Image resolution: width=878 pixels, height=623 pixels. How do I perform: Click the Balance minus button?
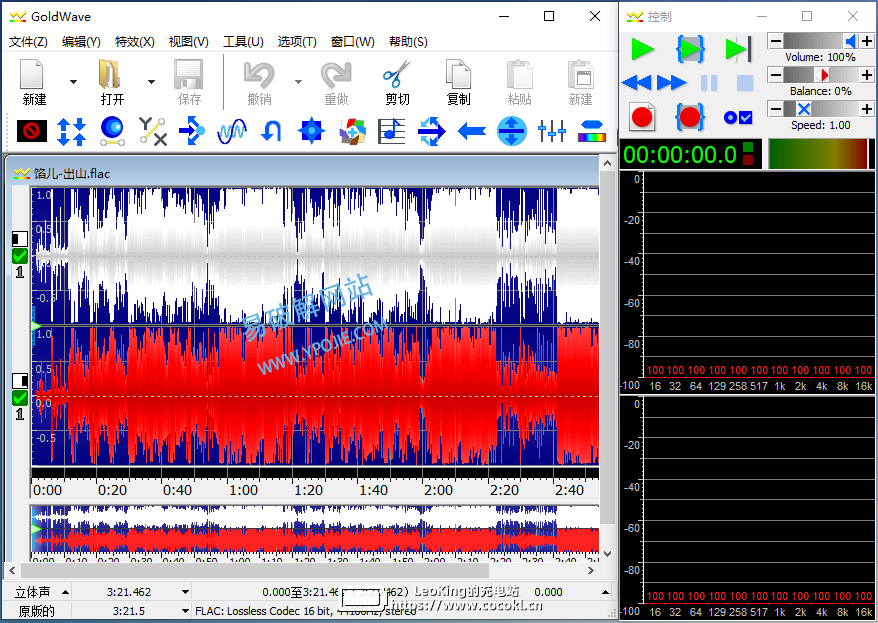pos(776,74)
